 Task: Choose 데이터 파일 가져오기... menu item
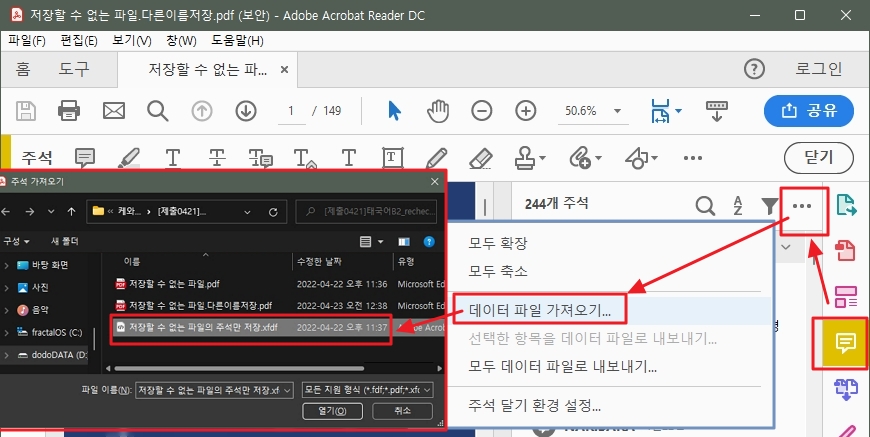point(540,311)
